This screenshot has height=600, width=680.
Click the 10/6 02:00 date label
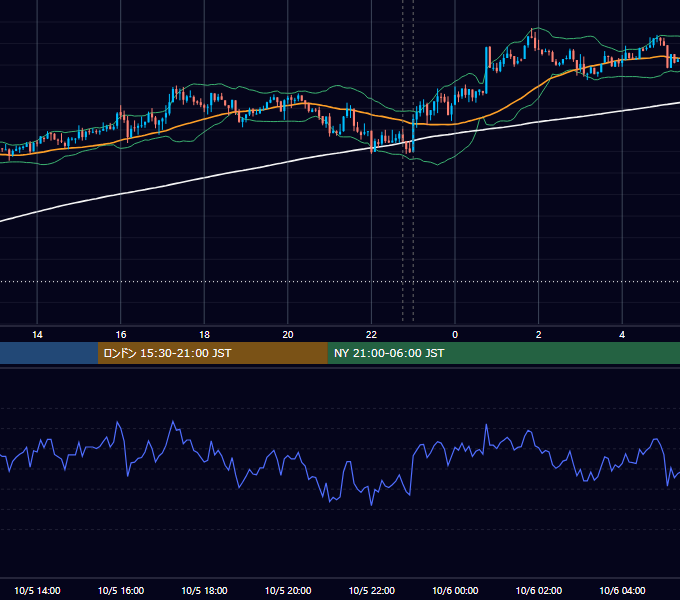coord(539,590)
